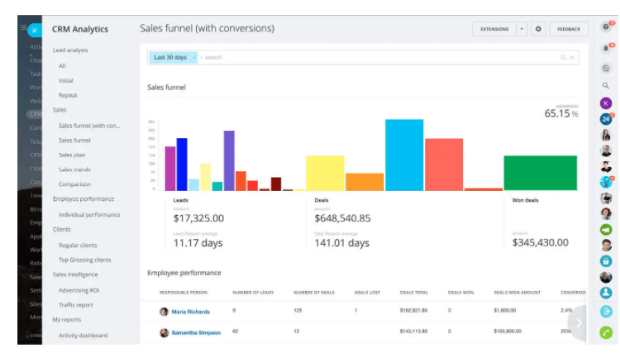
Task: Click Number of Leads column header
Action: click(253, 293)
